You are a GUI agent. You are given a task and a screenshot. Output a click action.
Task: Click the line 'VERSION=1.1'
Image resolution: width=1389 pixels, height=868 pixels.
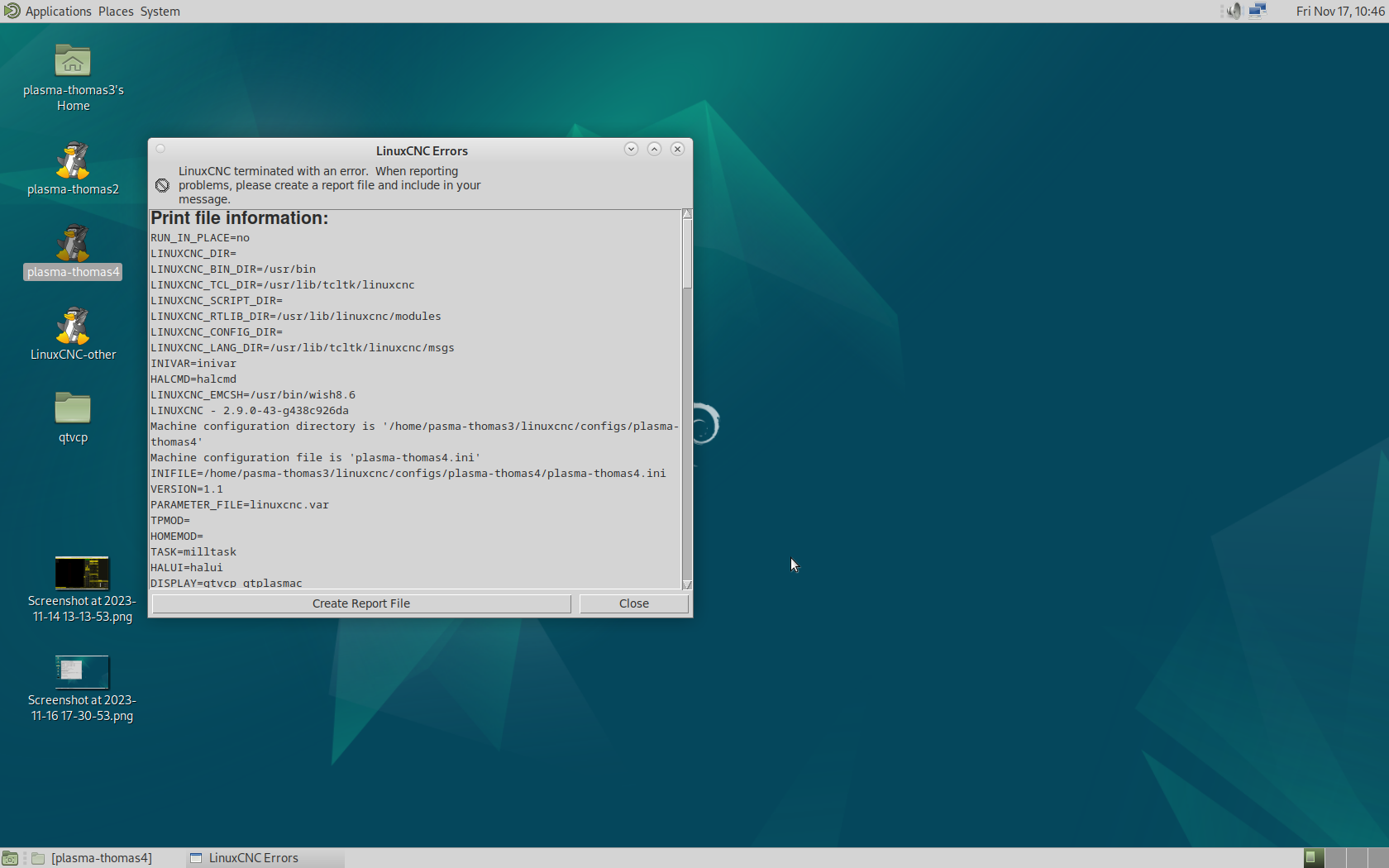pos(187,489)
